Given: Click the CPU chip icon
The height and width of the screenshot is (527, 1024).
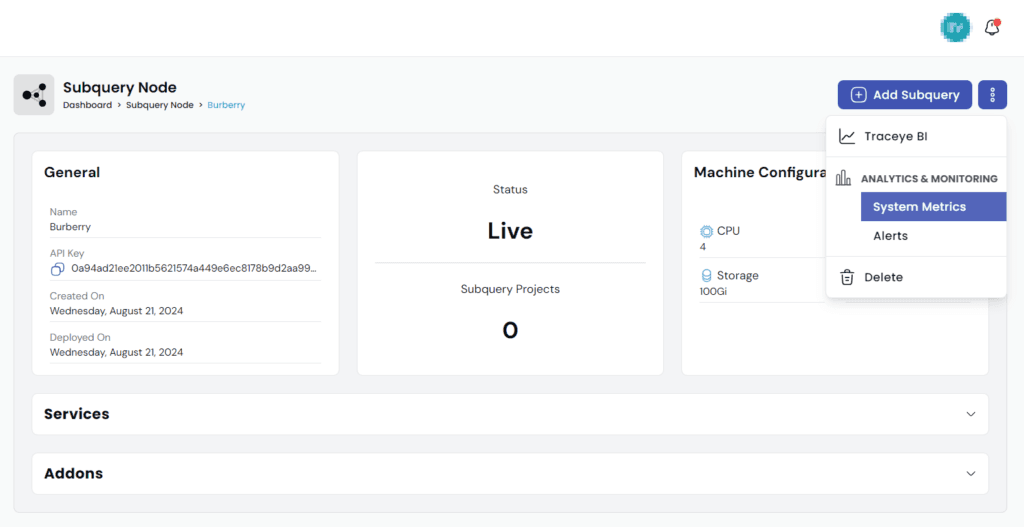Looking at the screenshot, I should tap(706, 231).
